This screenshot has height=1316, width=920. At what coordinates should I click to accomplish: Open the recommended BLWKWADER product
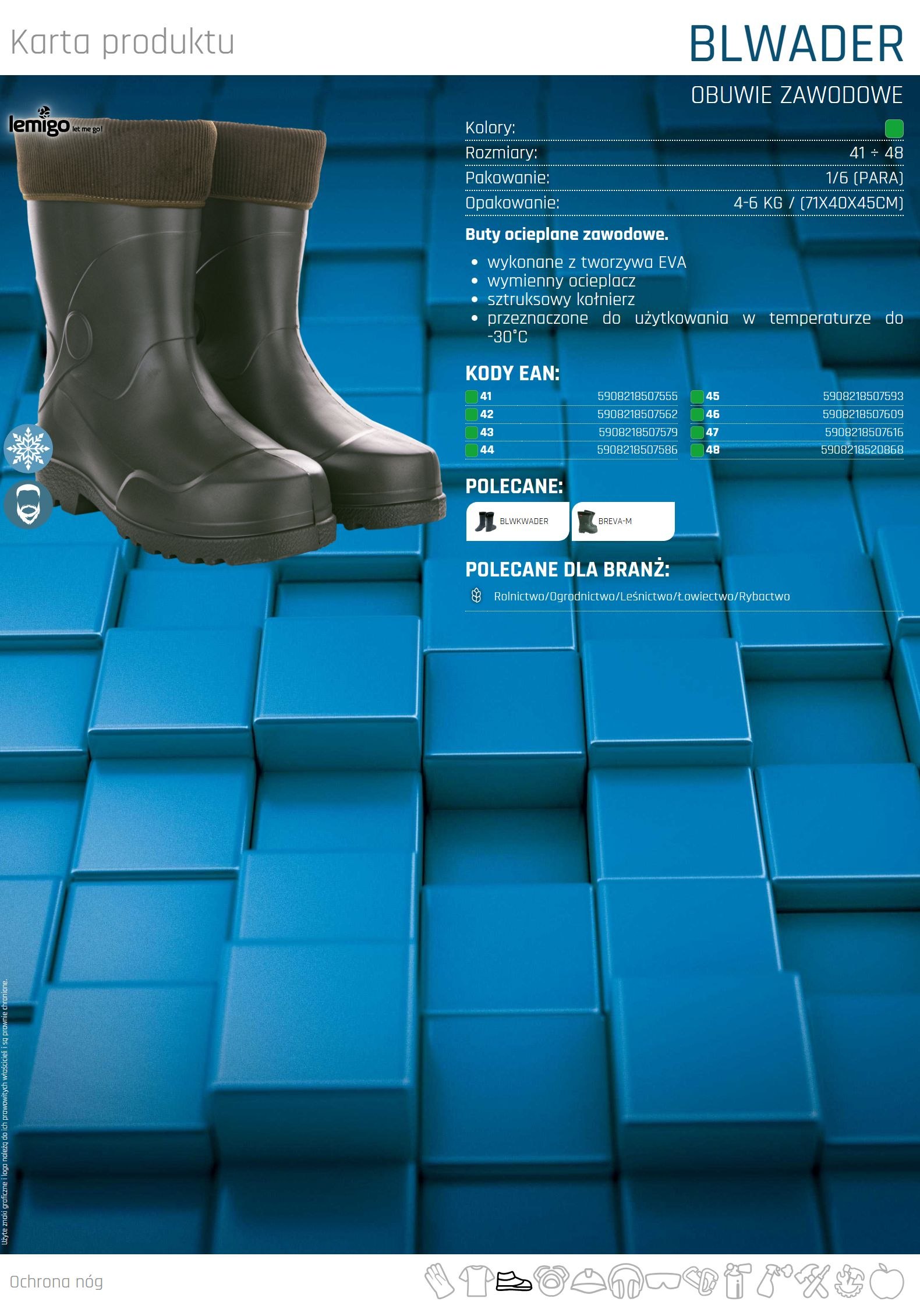[x=517, y=521]
